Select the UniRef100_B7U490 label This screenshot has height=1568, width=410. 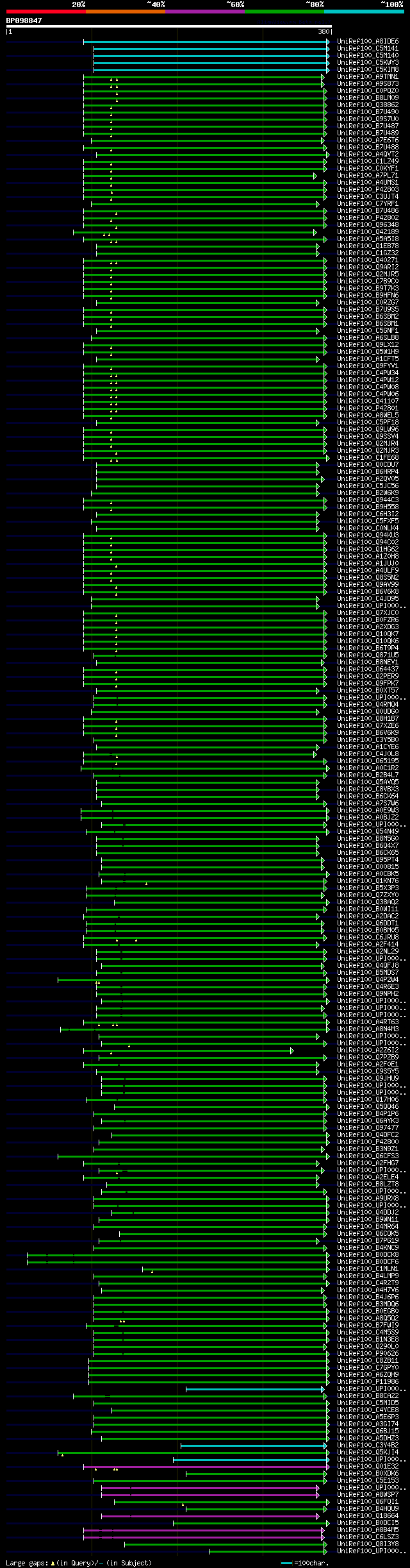(368, 112)
